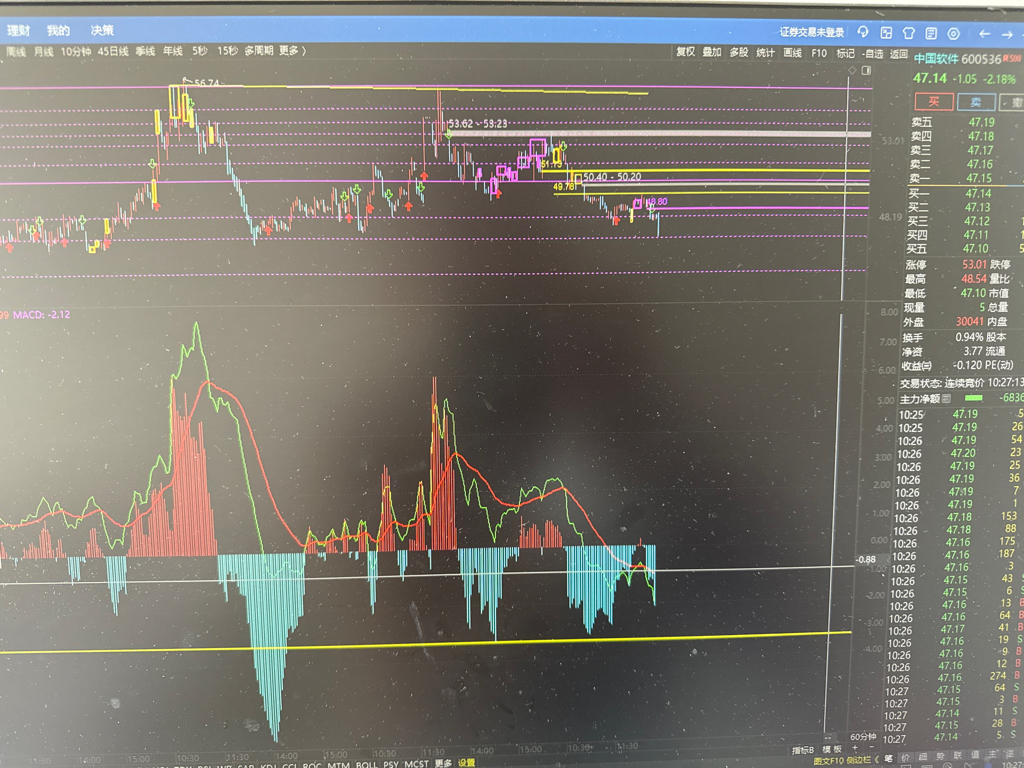Open the 决策 menu
Image resolution: width=1024 pixels, height=768 pixels.
point(102,31)
